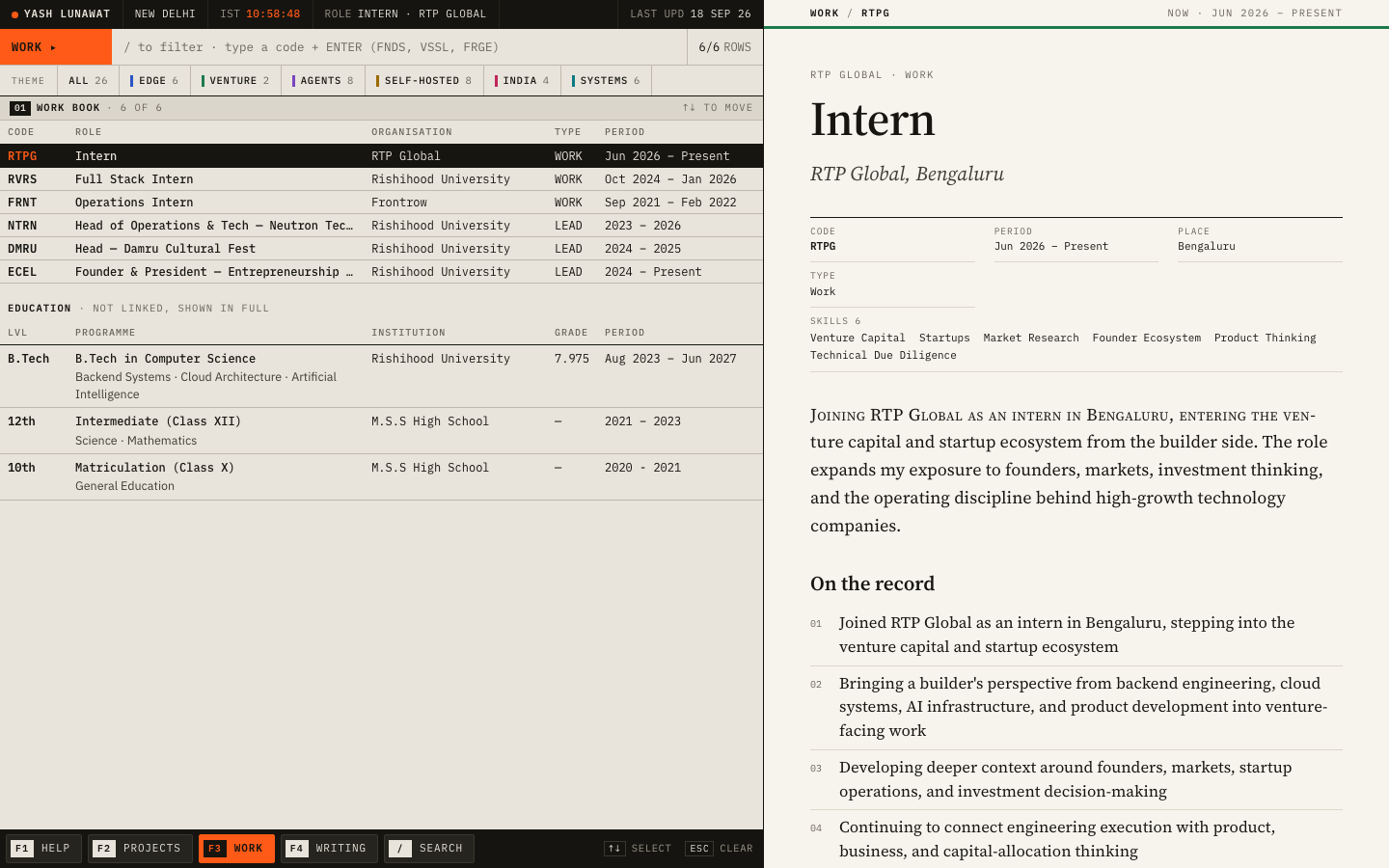
Task: Activate the slash Search button
Action: (x=429, y=849)
